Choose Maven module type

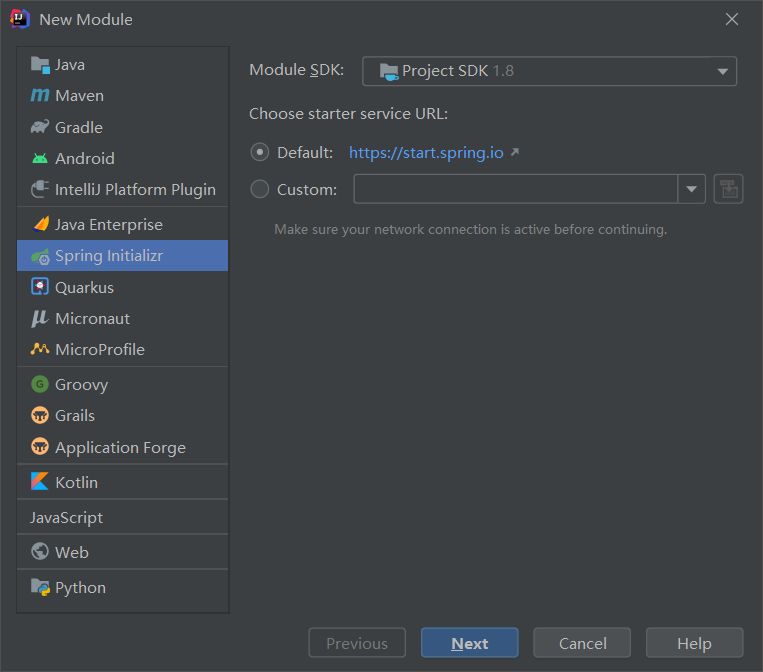click(x=123, y=96)
